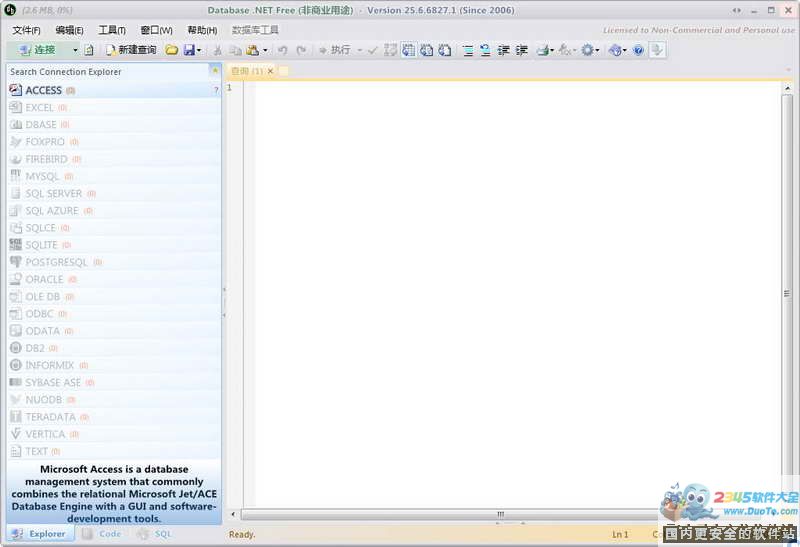
Task: Click the copy icon in the toolbar
Action: [235, 50]
